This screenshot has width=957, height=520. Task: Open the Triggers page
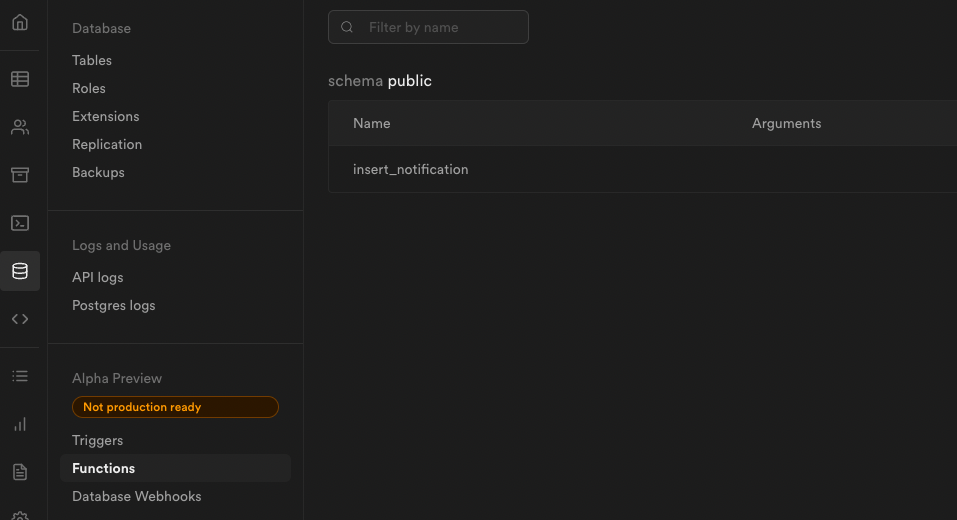point(98,441)
